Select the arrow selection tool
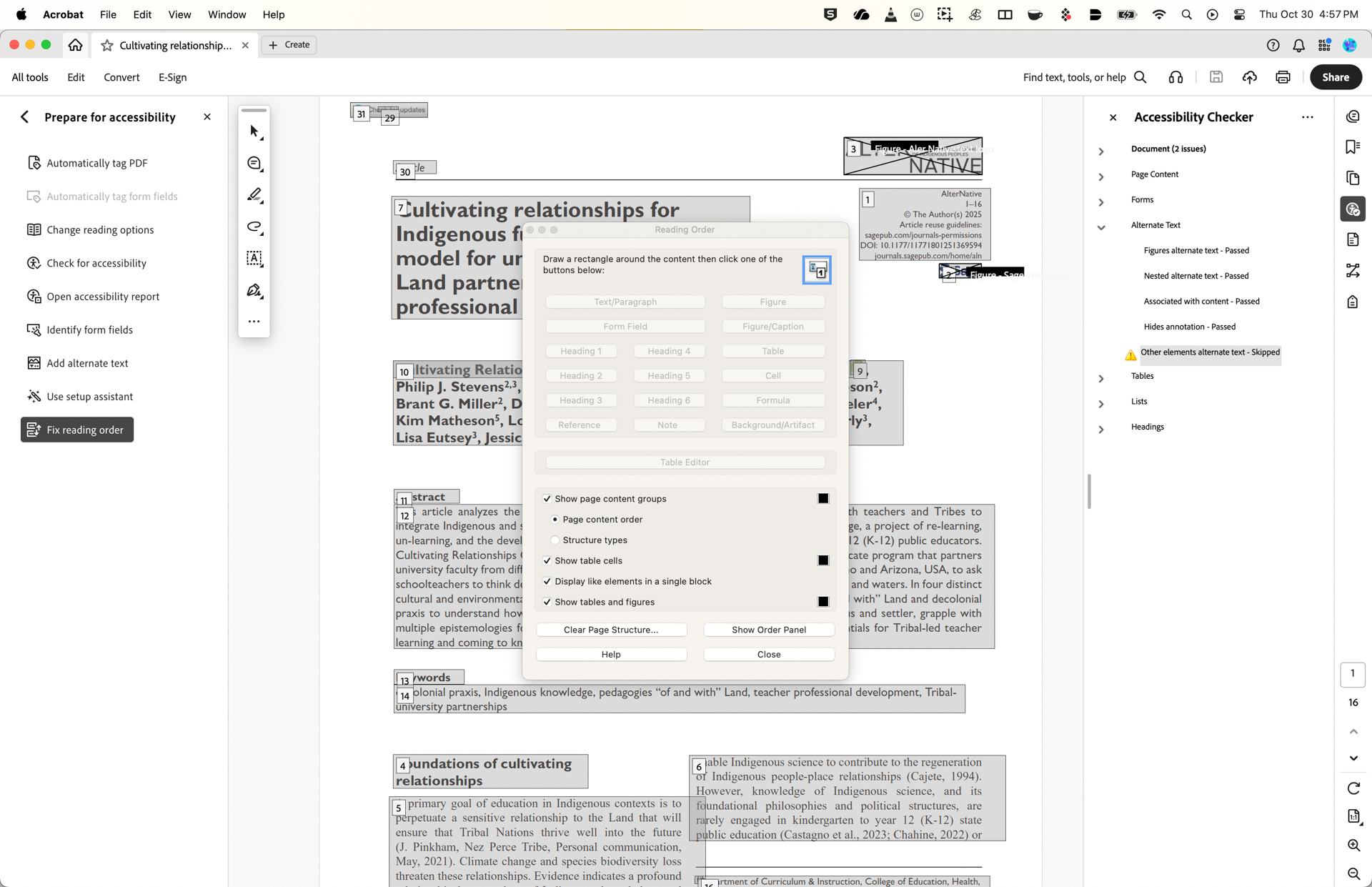Viewport: 1372px width, 887px height. pyautogui.click(x=254, y=131)
